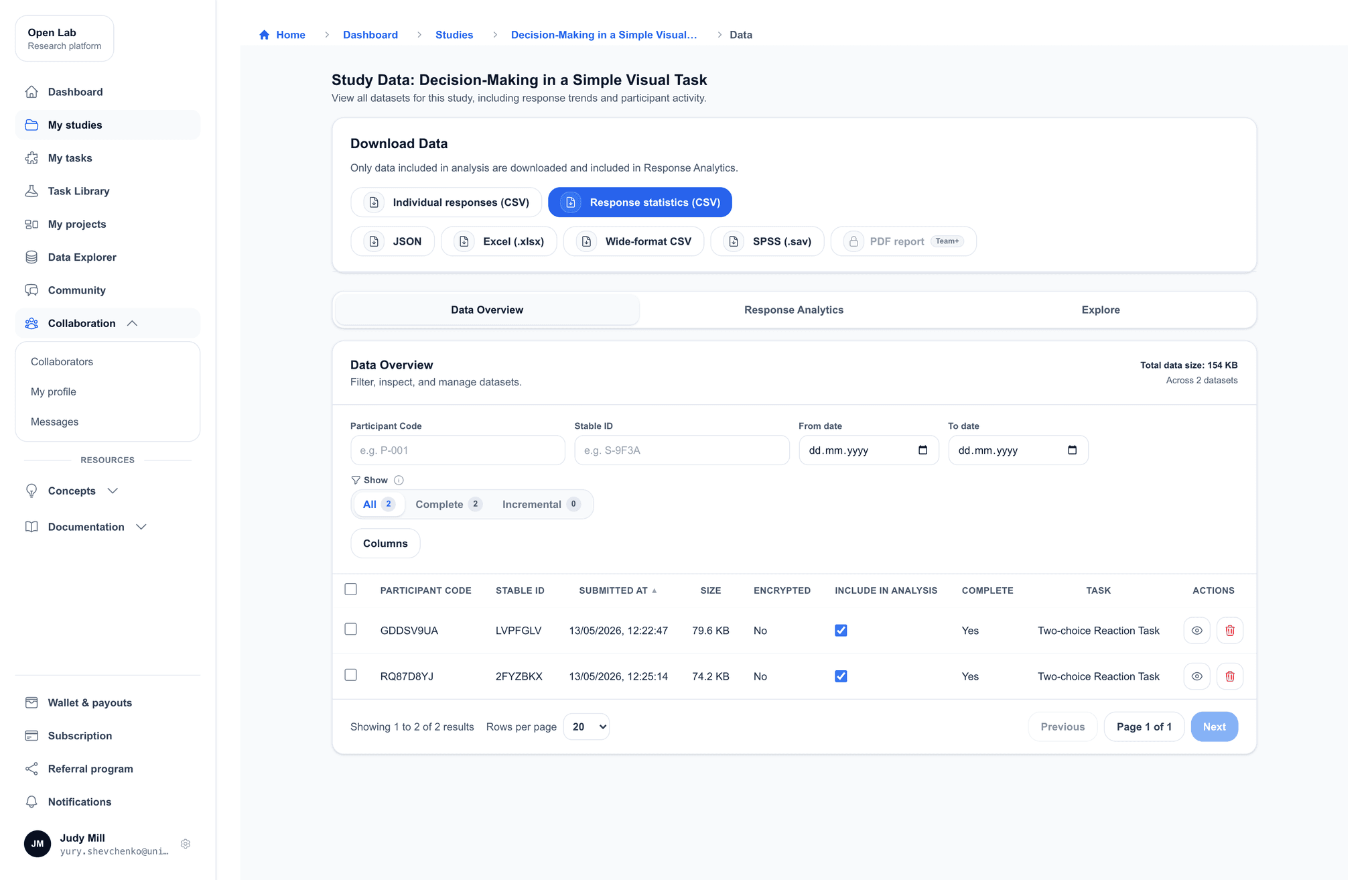Delete the GDDSV9UA dataset with trash icon
The height and width of the screenshot is (880, 1372).
tap(1230, 631)
